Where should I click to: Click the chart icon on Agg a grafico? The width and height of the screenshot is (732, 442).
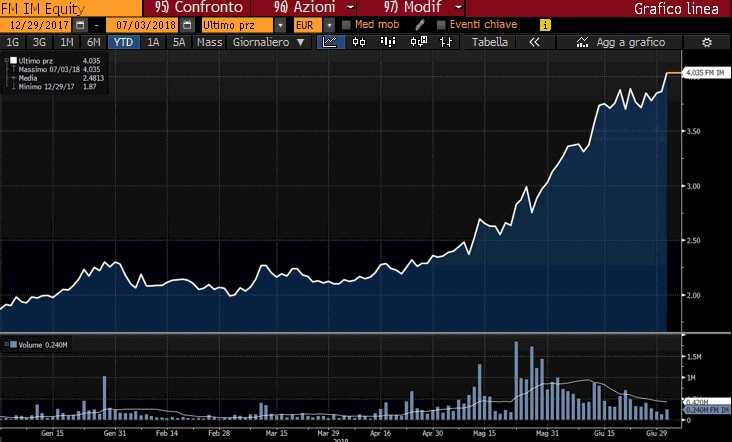click(582, 42)
